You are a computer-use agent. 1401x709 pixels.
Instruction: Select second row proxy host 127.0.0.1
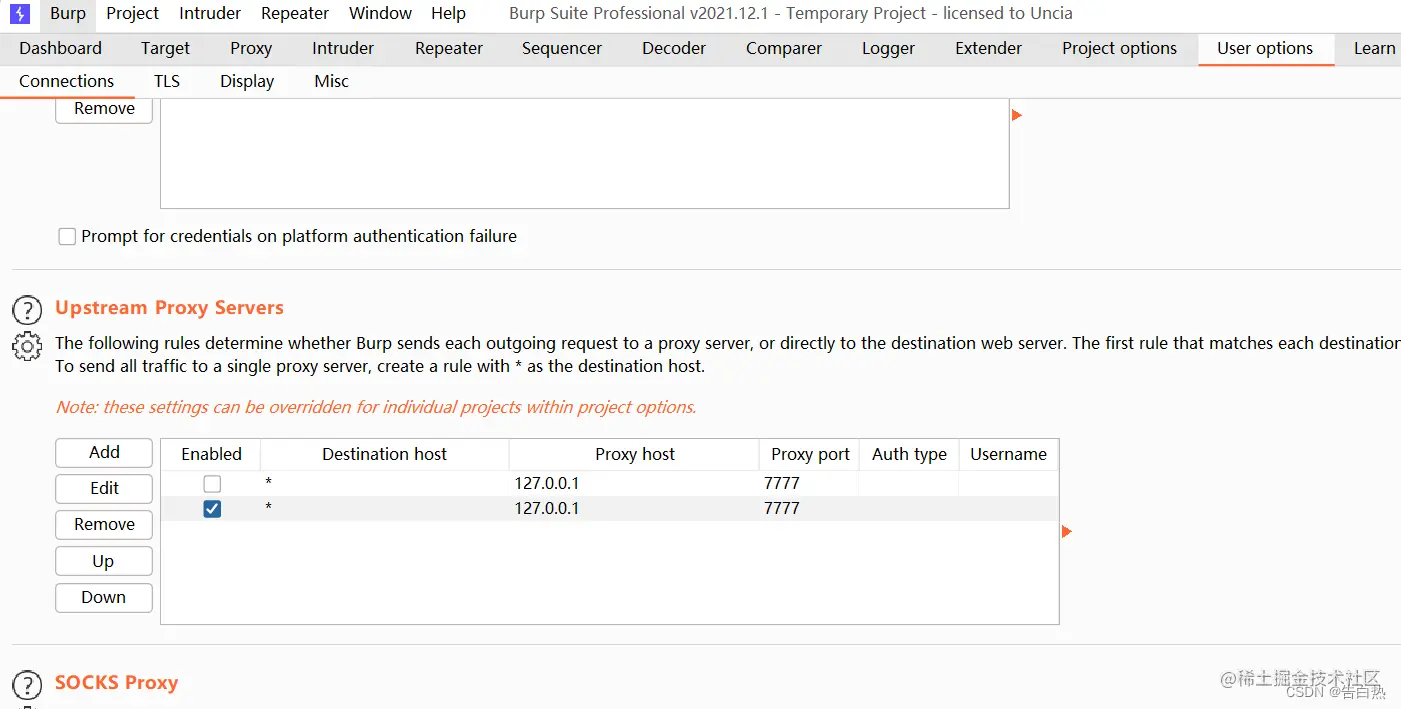pos(547,509)
